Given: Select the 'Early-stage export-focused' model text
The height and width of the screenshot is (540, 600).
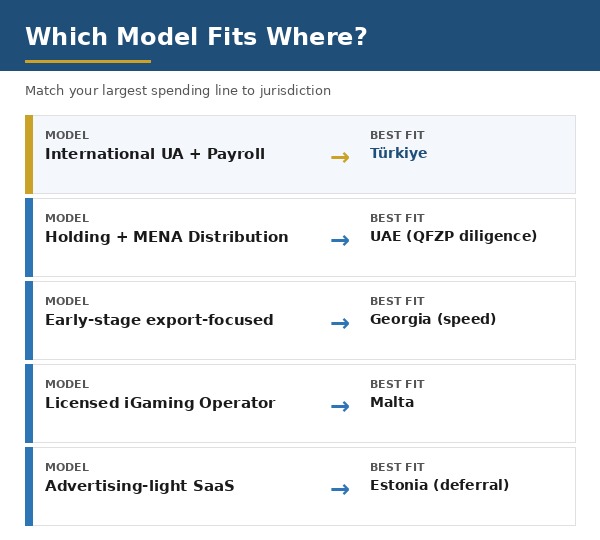Looking at the screenshot, I should (x=159, y=320).
